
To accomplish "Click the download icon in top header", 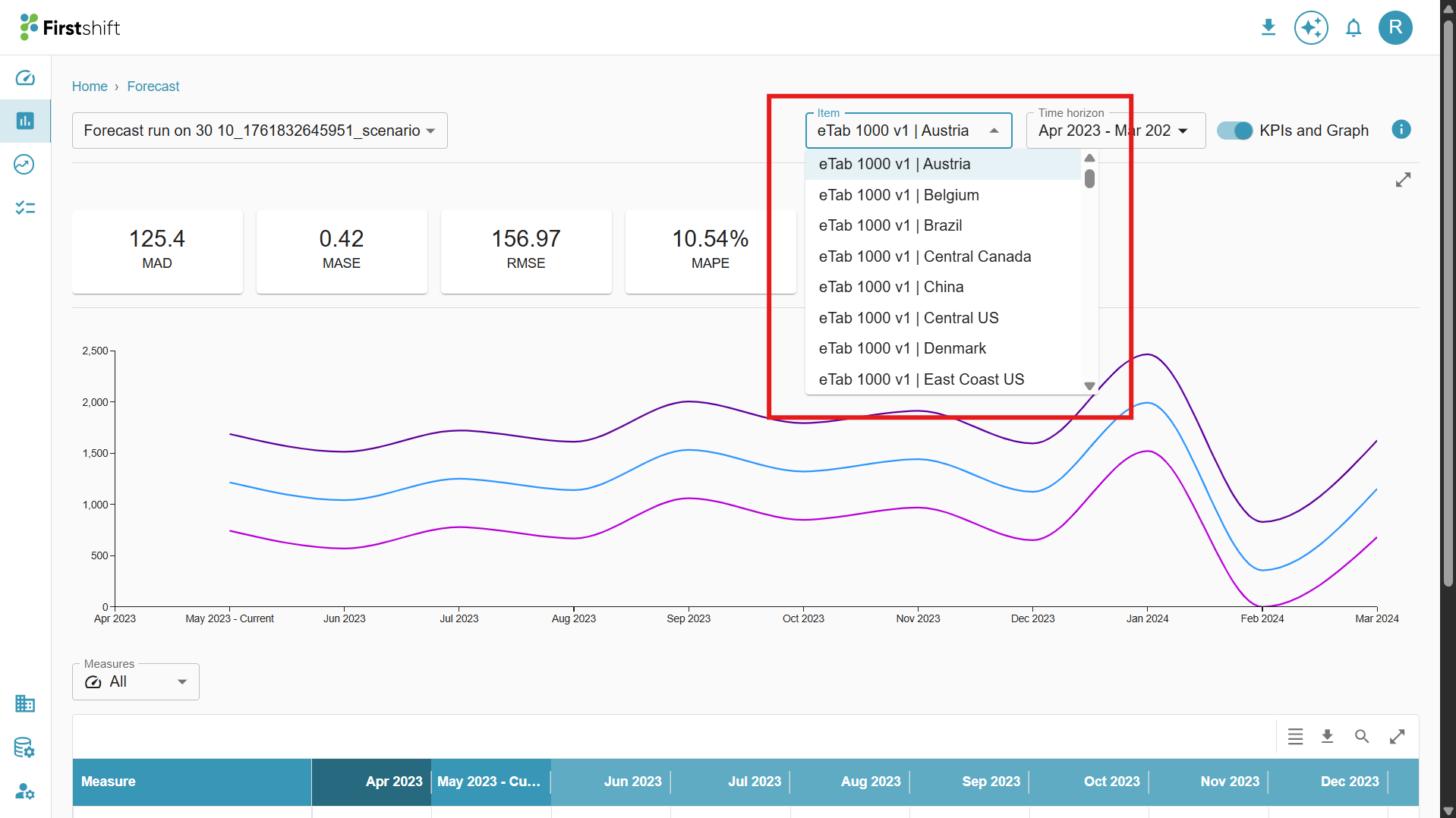I will click(1268, 28).
